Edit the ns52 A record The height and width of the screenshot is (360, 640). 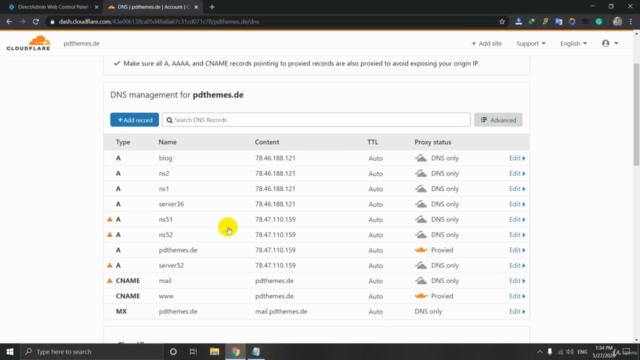point(517,235)
